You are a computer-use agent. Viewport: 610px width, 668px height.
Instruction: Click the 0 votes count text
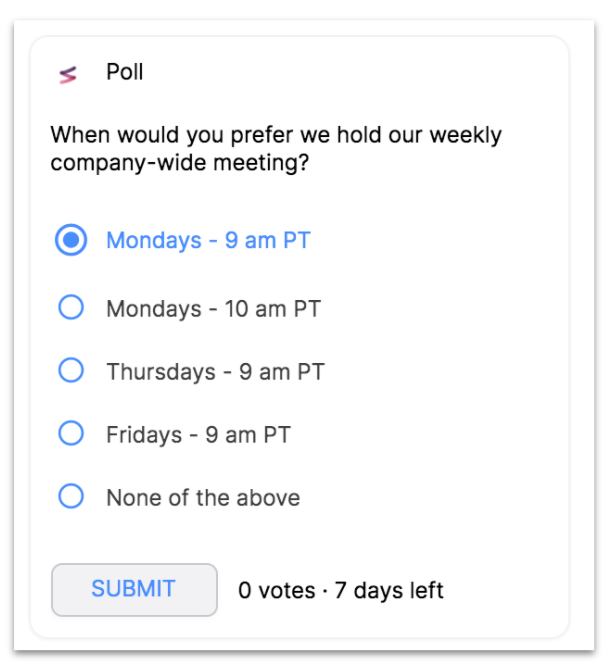click(277, 590)
